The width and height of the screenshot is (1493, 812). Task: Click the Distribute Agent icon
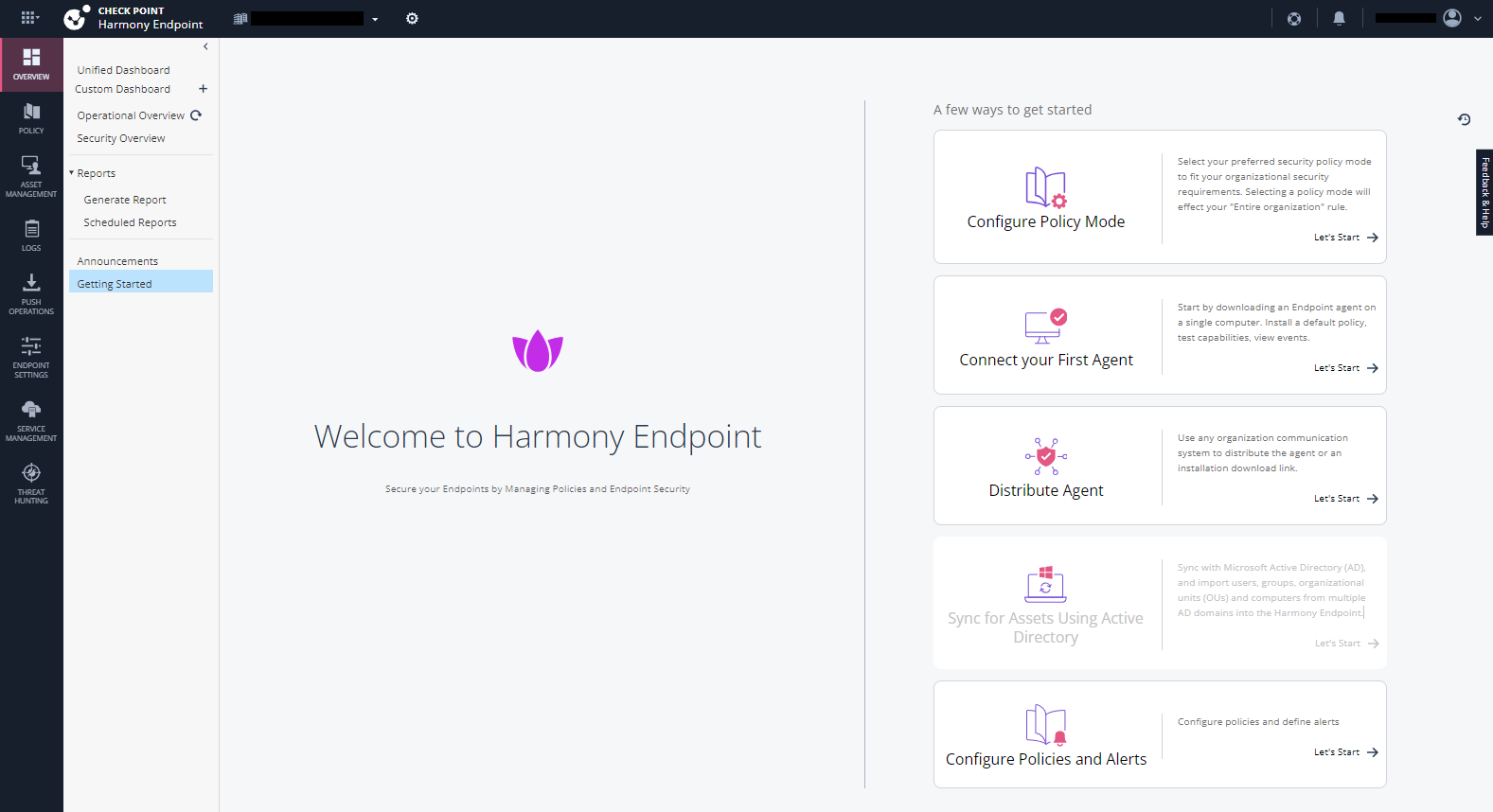coord(1046,456)
